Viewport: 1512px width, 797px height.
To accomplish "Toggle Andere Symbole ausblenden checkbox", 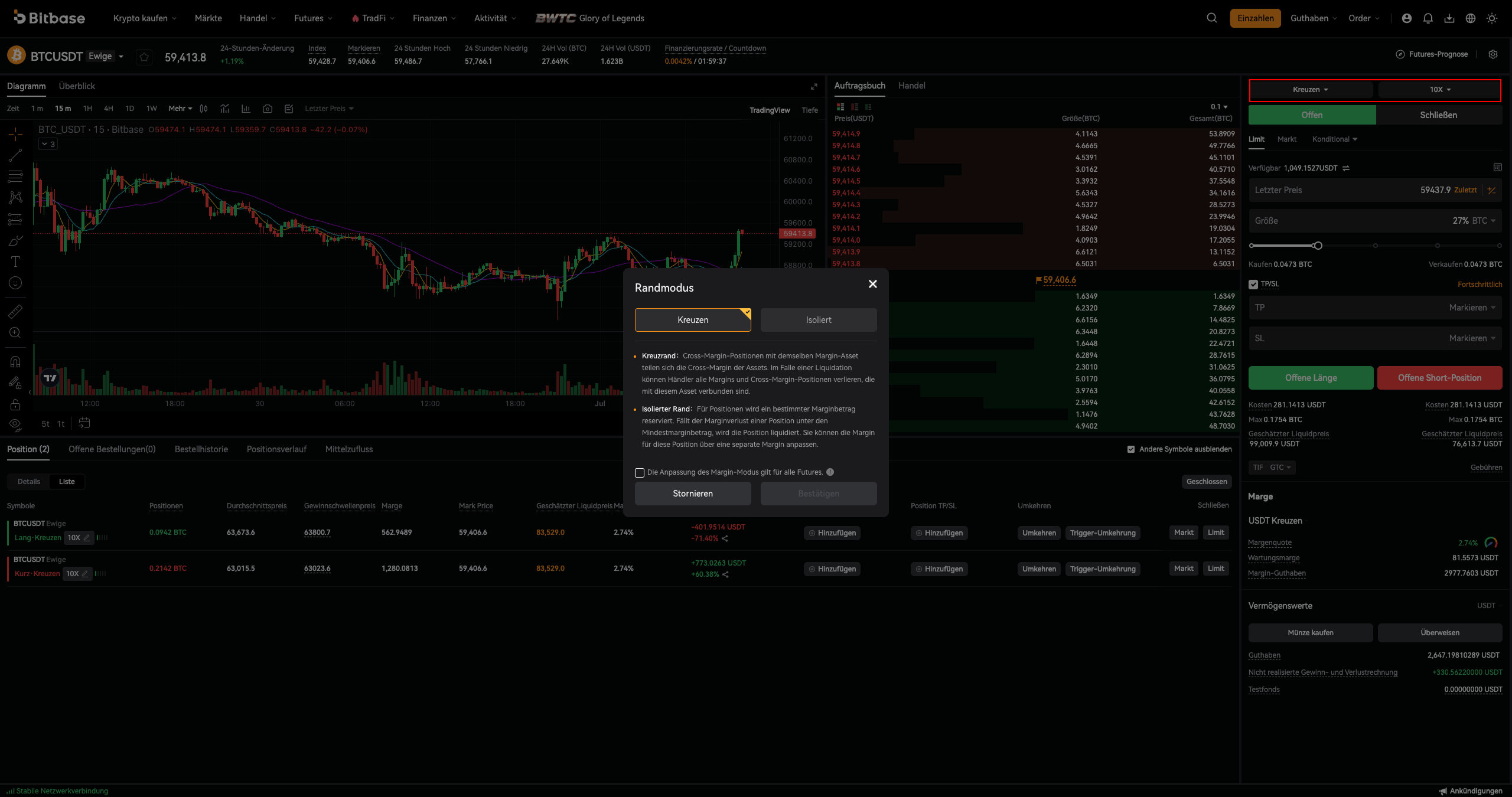I will 1131,449.
